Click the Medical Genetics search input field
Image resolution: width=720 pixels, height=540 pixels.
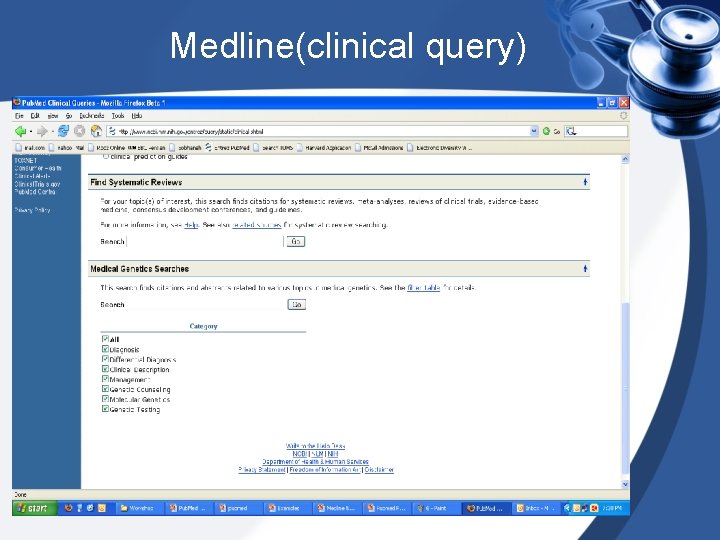click(x=205, y=304)
